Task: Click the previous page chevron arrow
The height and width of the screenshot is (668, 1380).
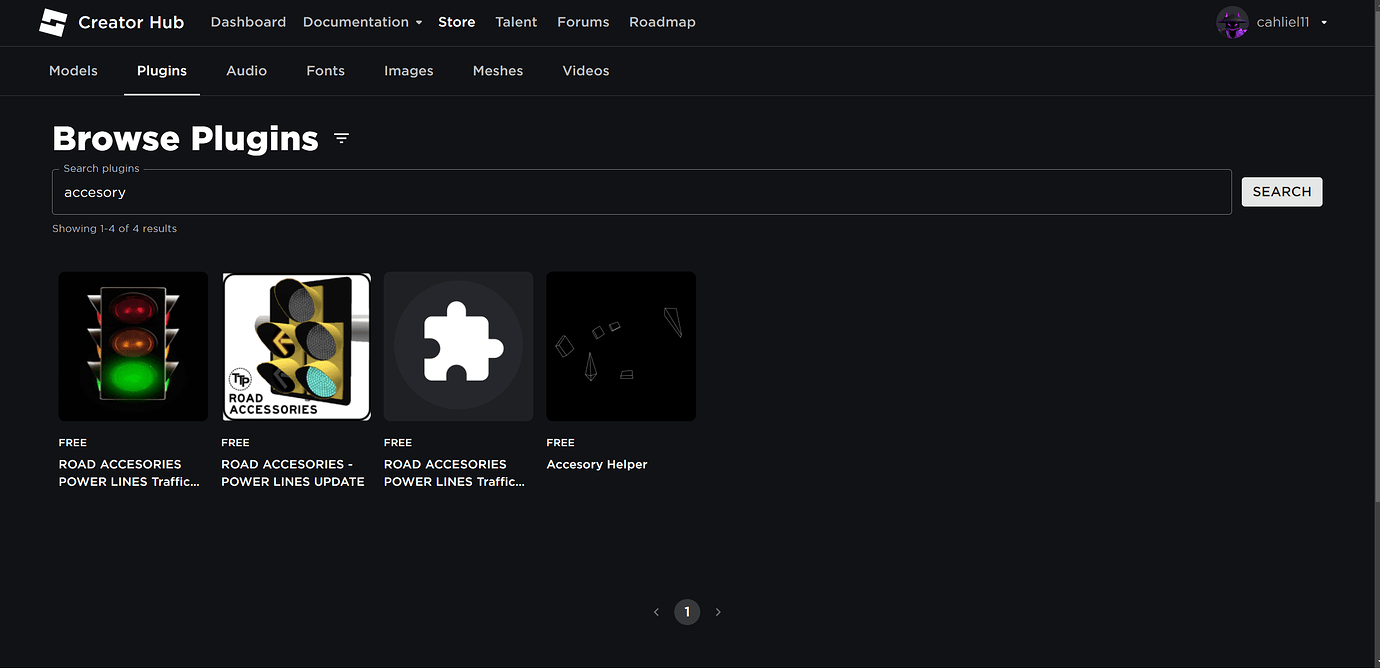Action: (x=656, y=611)
